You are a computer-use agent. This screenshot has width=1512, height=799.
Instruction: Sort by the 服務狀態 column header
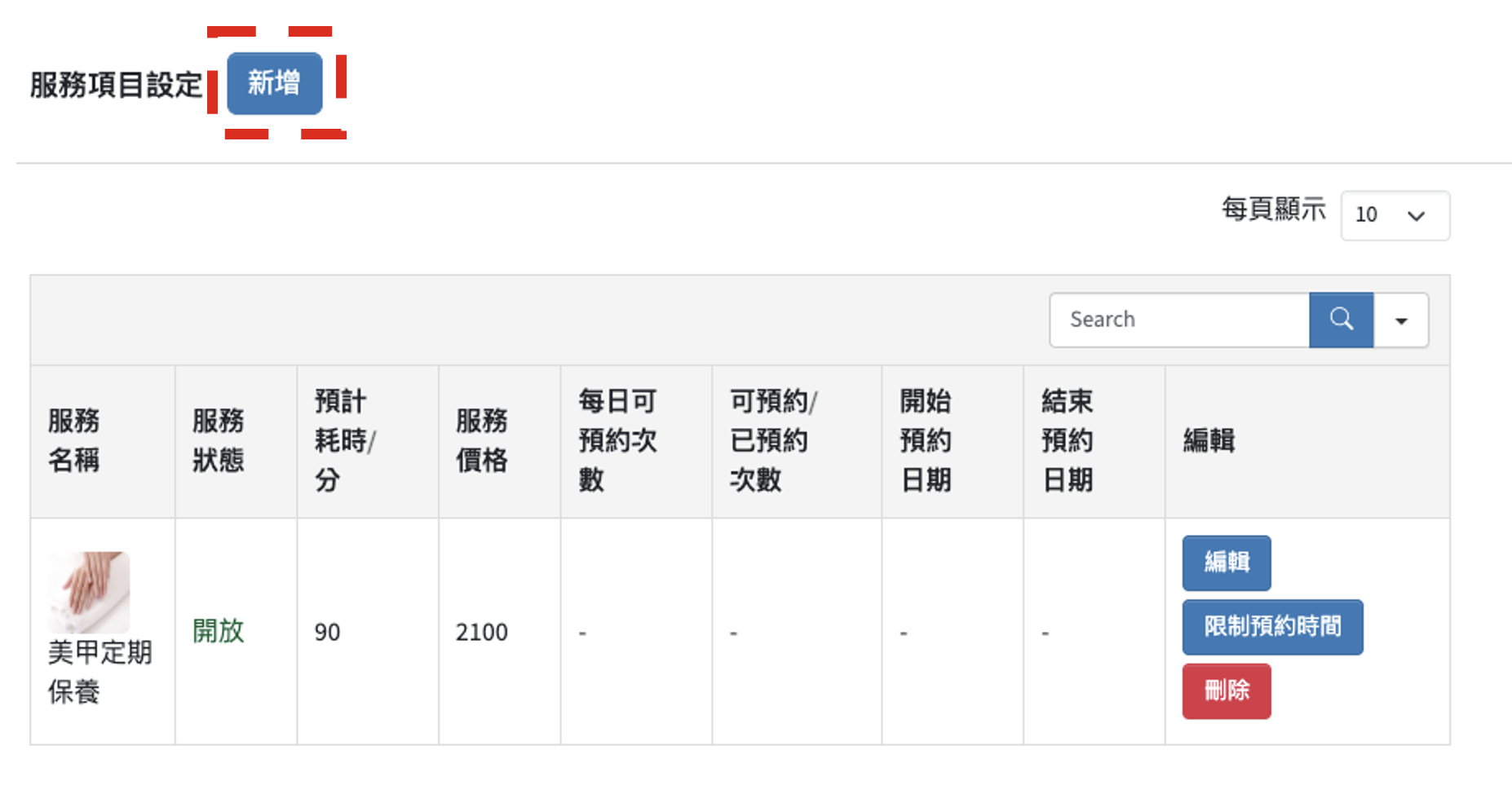(219, 440)
